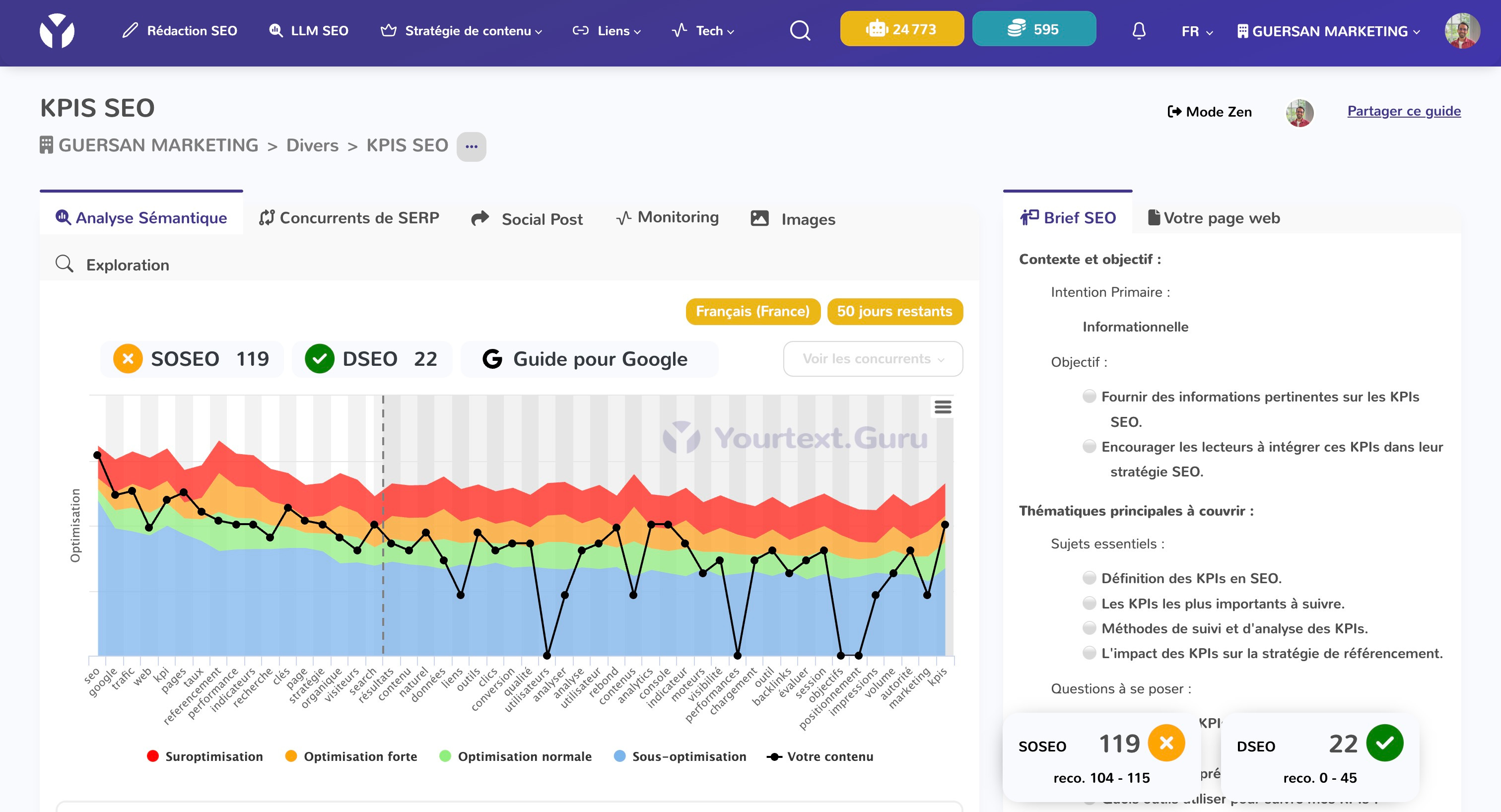Toggle 'Fournir des informations pertinentes' objective
Viewport: 1501px width, 812px height.
tap(1089, 396)
